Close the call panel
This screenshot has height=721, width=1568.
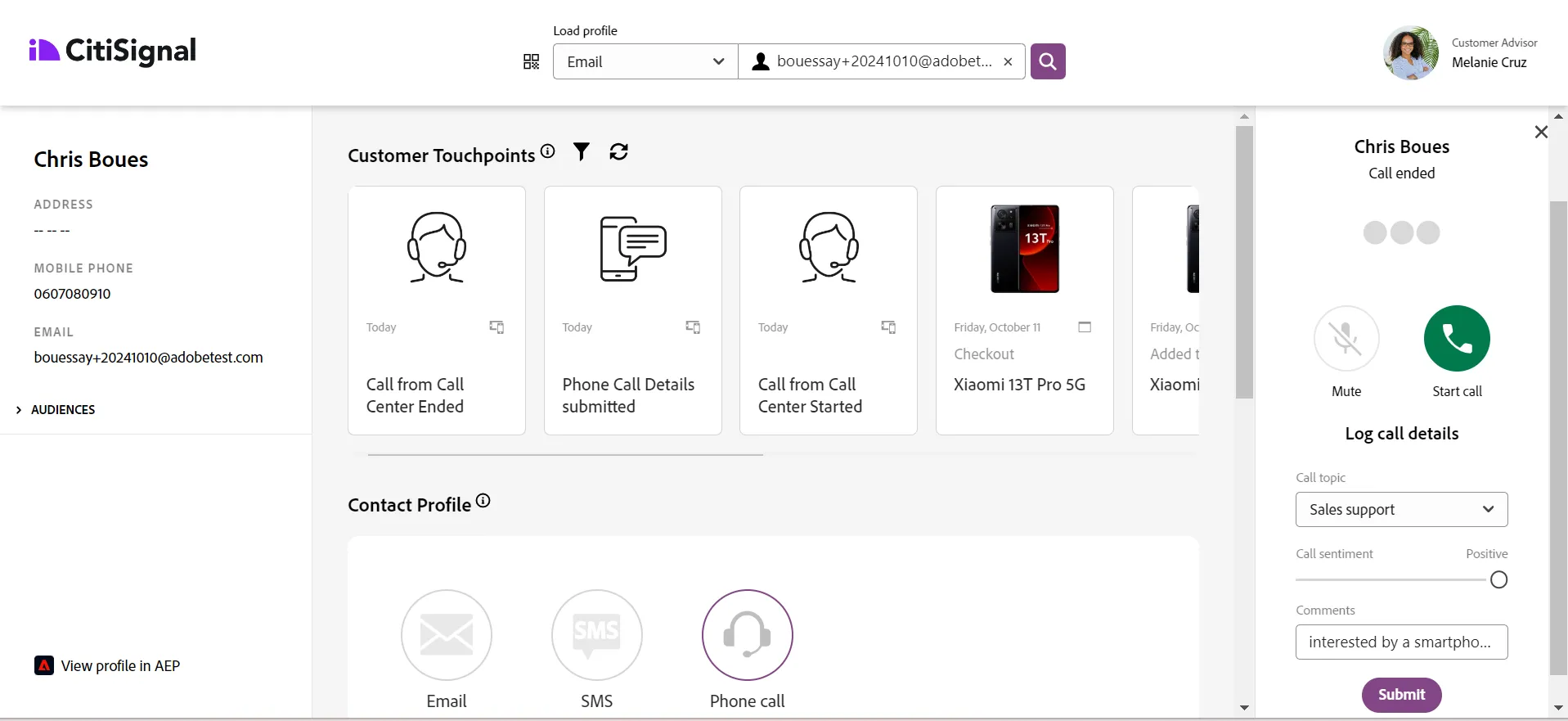click(x=1541, y=132)
